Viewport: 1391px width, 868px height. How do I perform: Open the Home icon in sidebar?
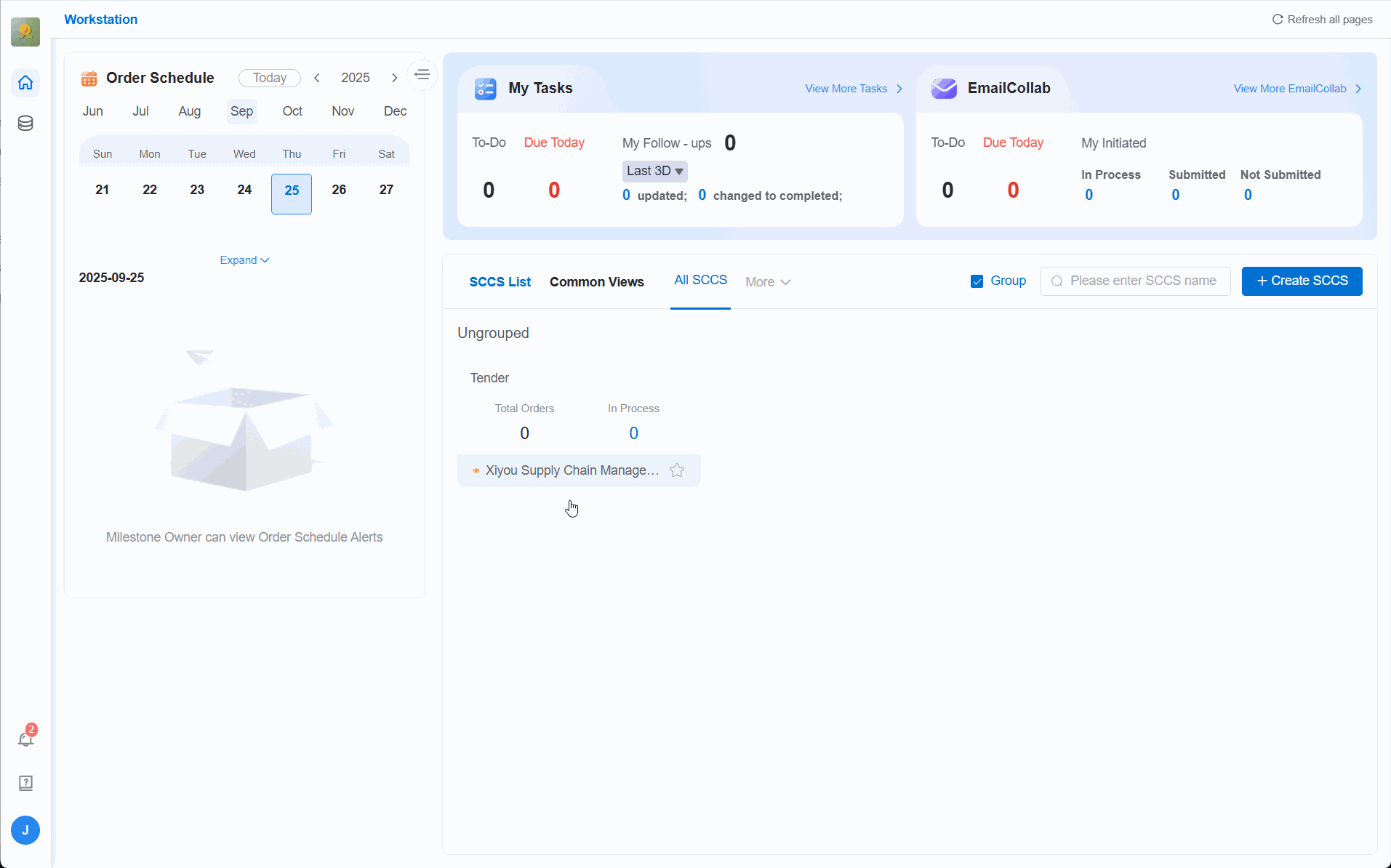(x=25, y=83)
